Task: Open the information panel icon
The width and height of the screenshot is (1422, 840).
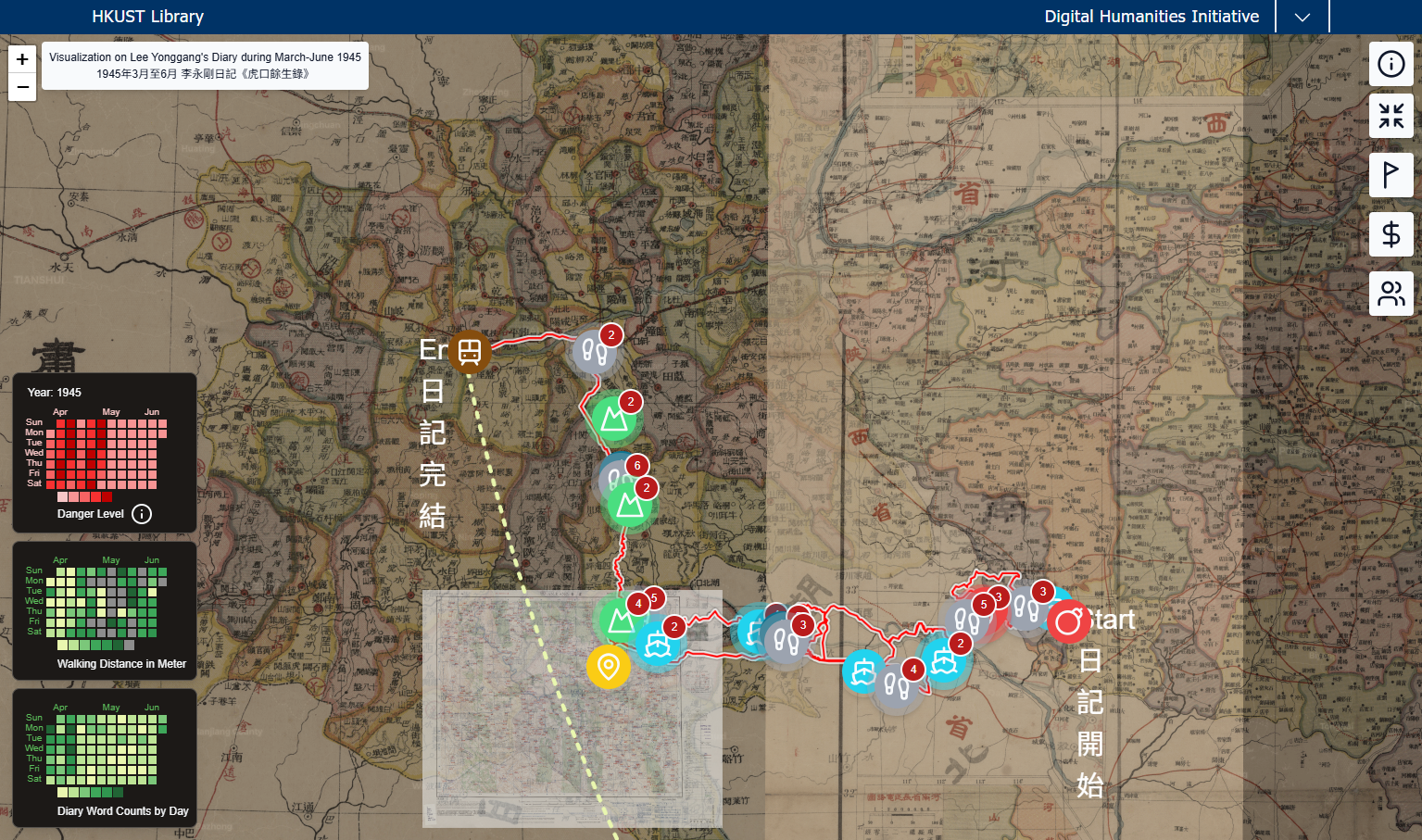Action: (1391, 63)
